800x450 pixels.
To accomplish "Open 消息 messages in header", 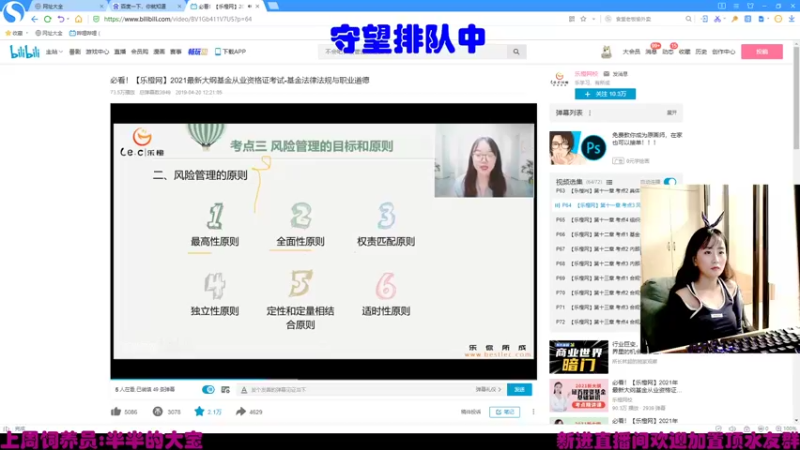I will coord(651,52).
